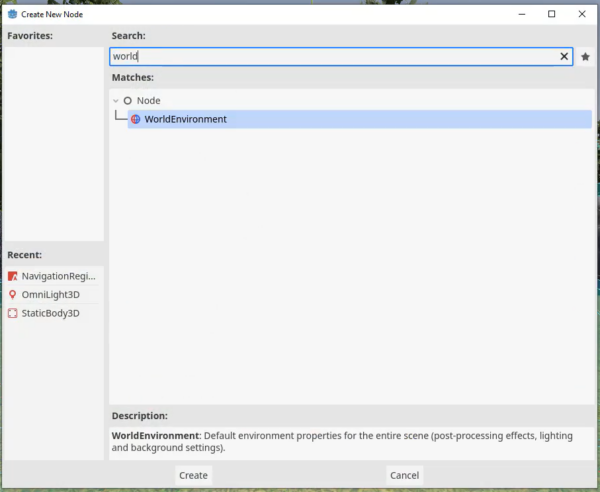Click the Godot logo in title bar
The height and width of the screenshot is (492, 600).
(x=12, y=14)
